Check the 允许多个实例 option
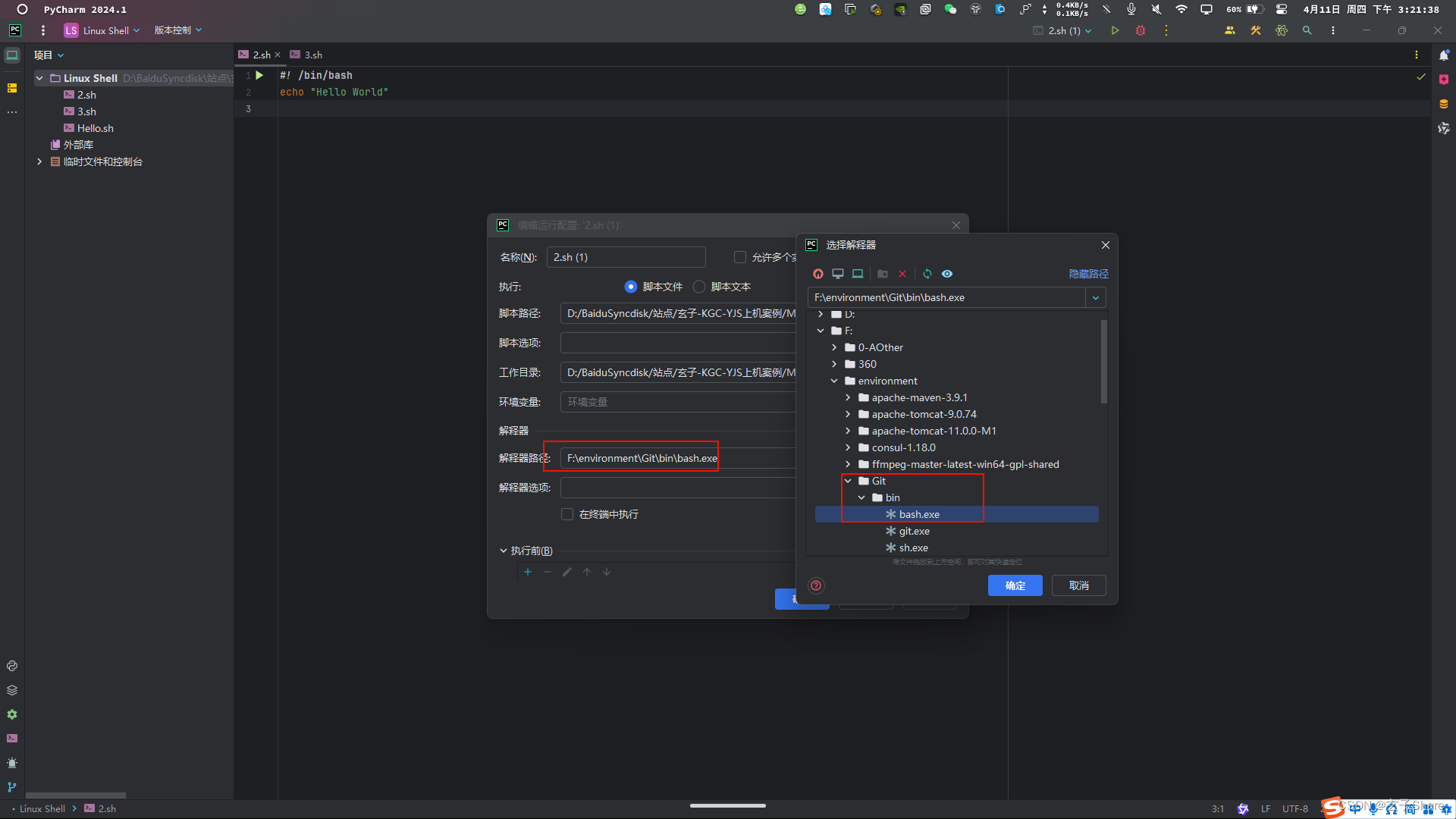This screenshot has width=1456, height=819. click(x=739, y=257)
